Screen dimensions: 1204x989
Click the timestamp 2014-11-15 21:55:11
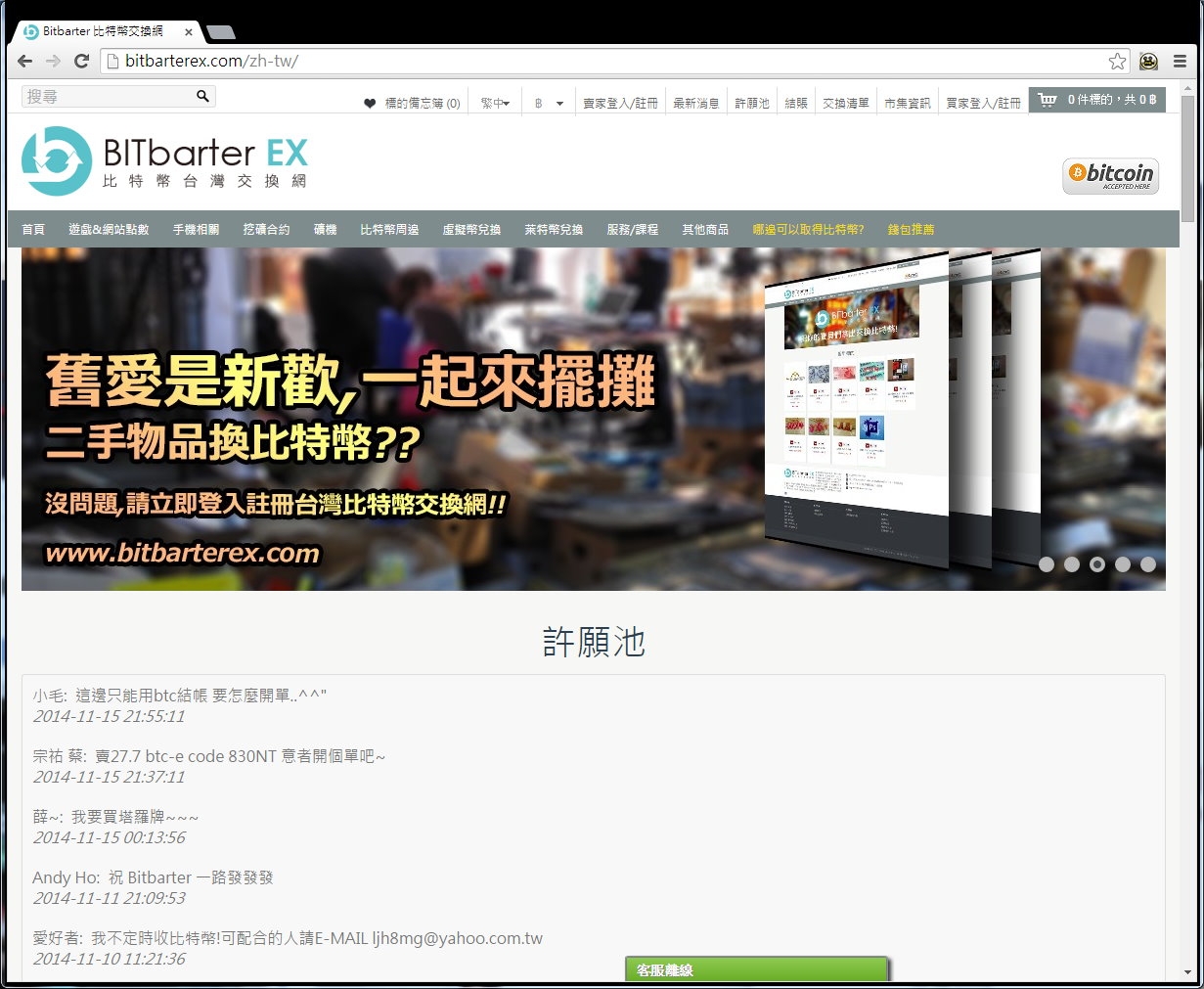tap(109, 716)
